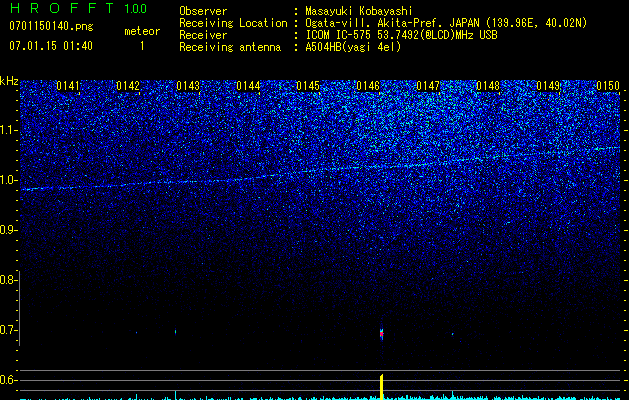Click the 0146 time marker
Screen dimensions: 629x400
368,86
